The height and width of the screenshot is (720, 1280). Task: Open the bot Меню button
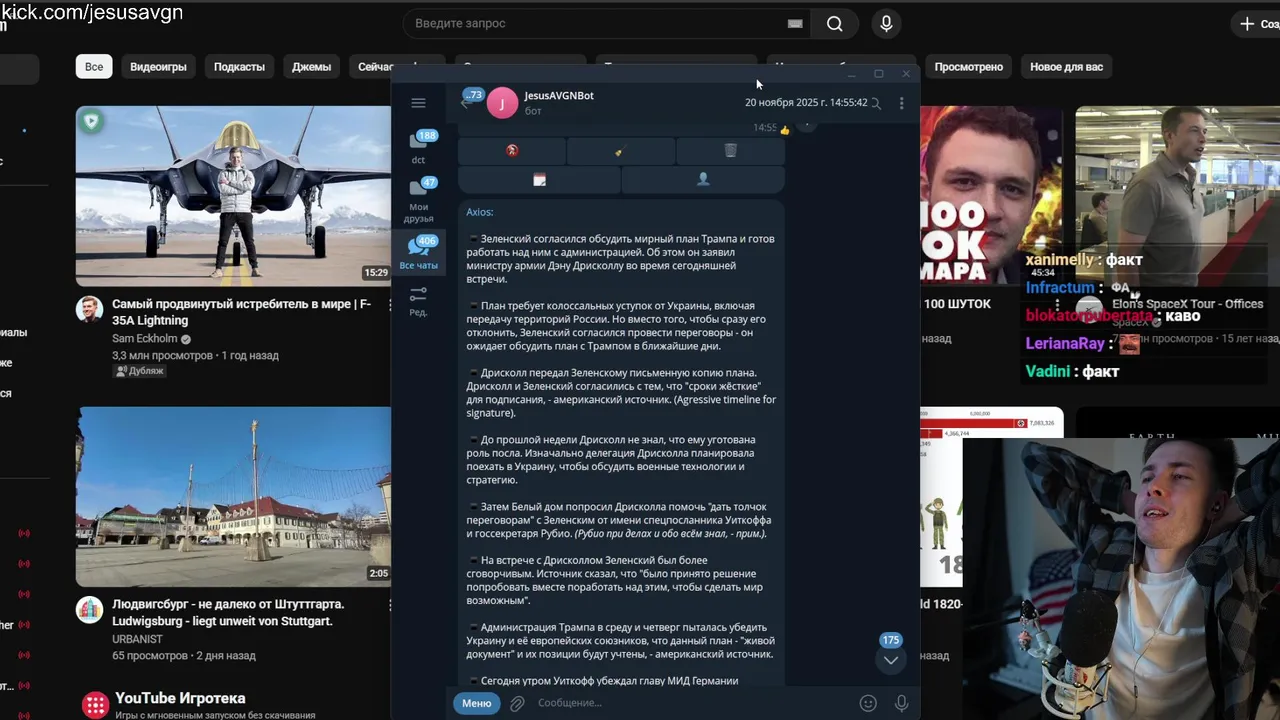click(477, 703)
